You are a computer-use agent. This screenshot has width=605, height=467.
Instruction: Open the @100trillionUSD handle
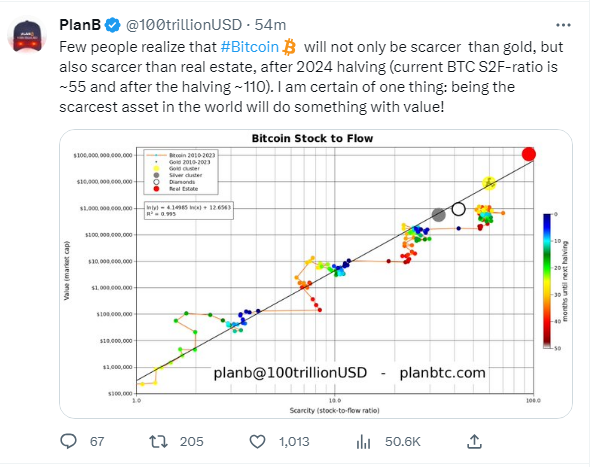tap(184, 25)
